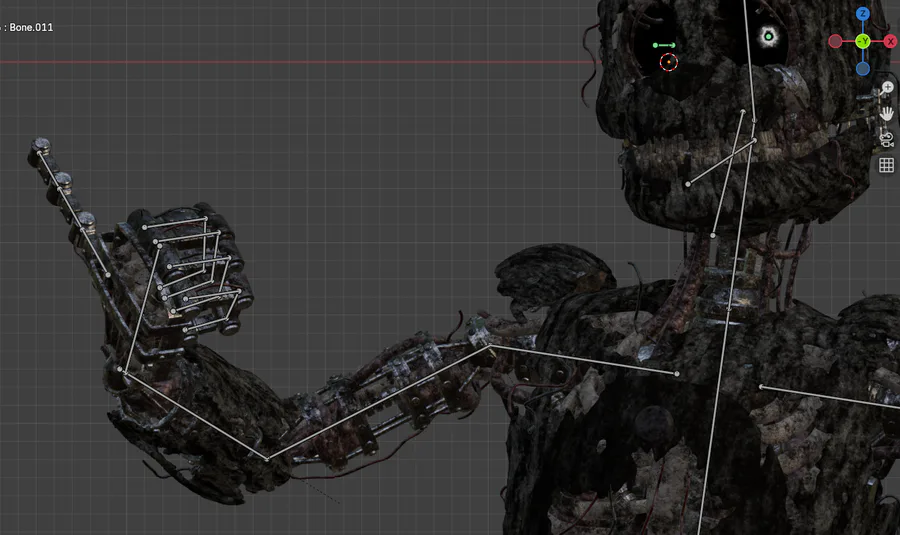Click the green -Y axis gizmo circle
900x535 pixels.
point(863,41)
